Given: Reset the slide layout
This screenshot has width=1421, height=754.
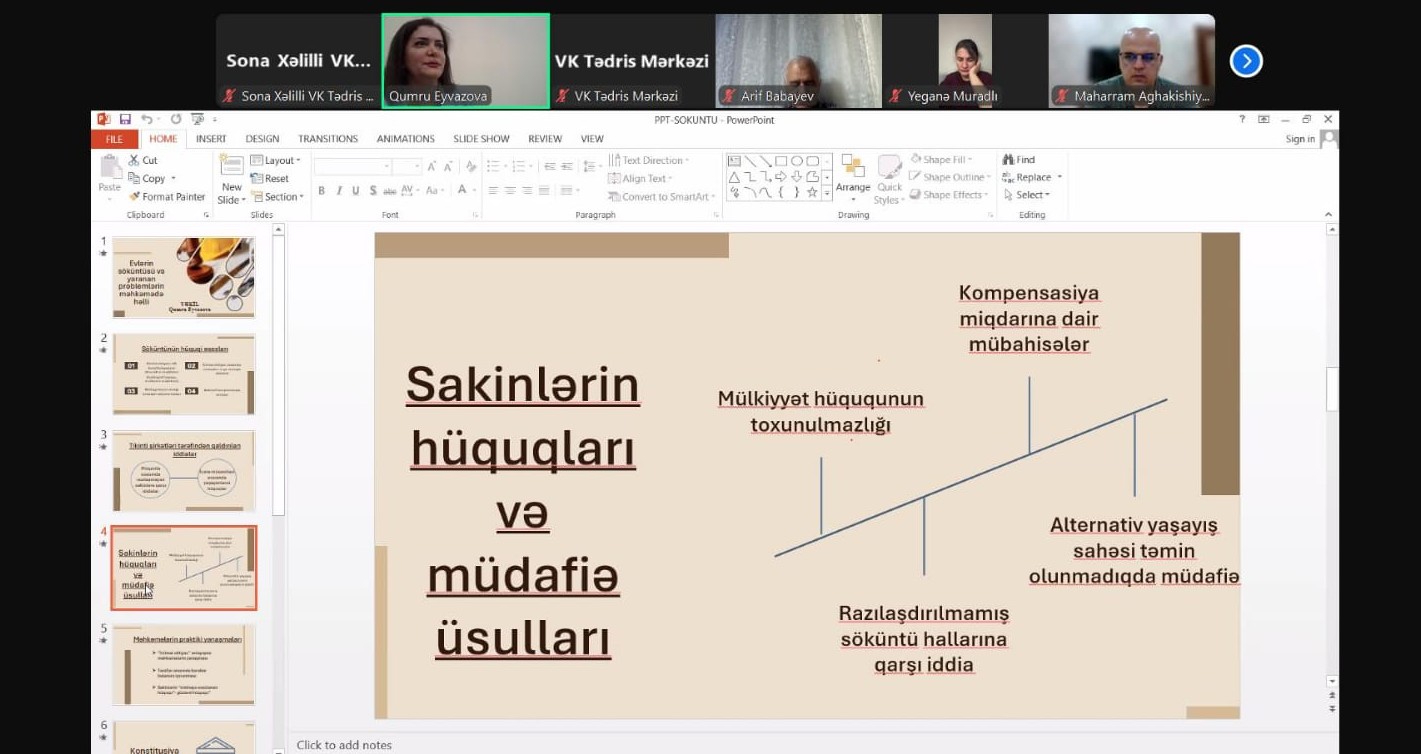Looking at the screenshot, I should 270,178.
